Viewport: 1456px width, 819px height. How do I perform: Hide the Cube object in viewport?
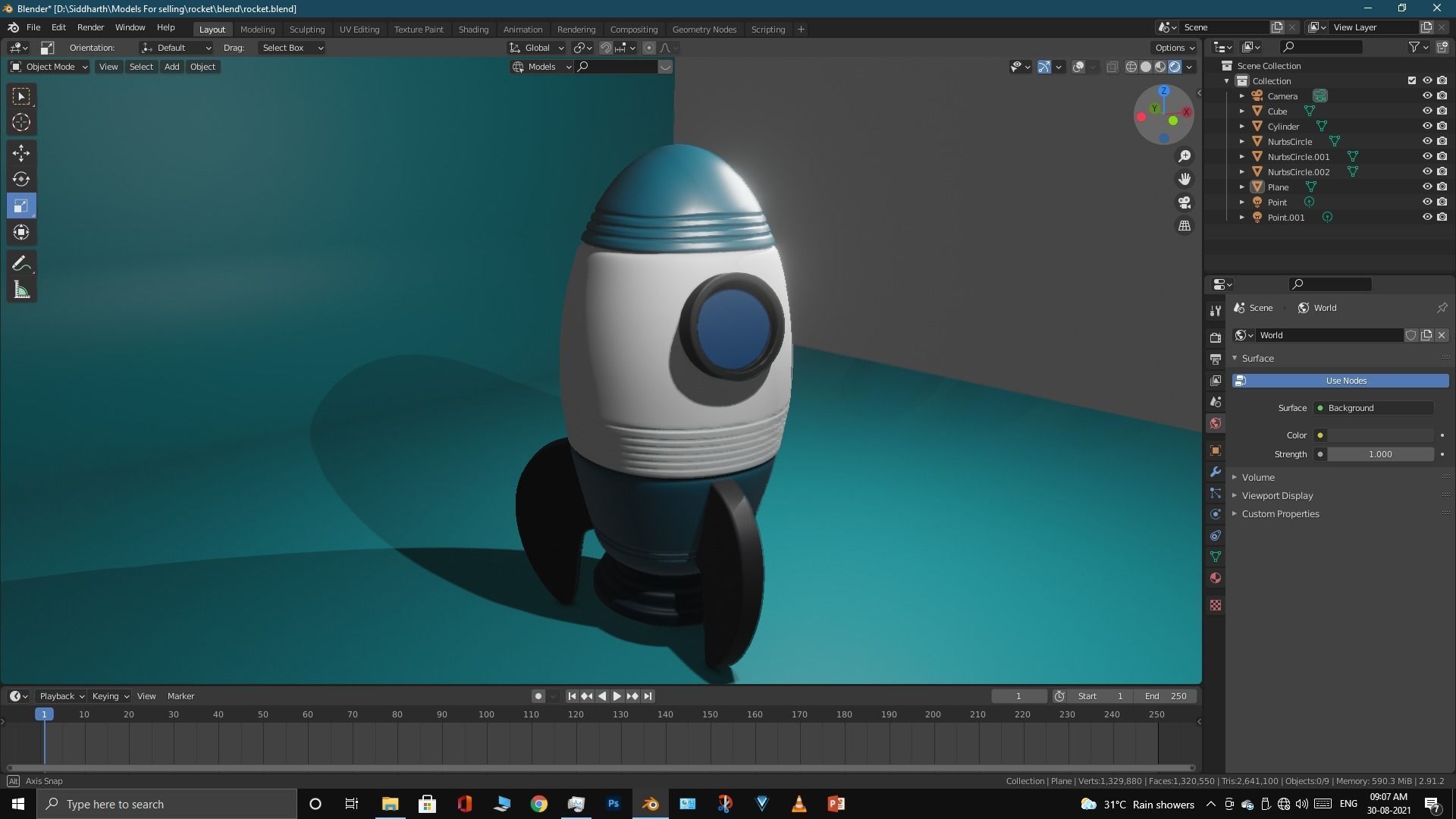click(x=1426, y=111)
